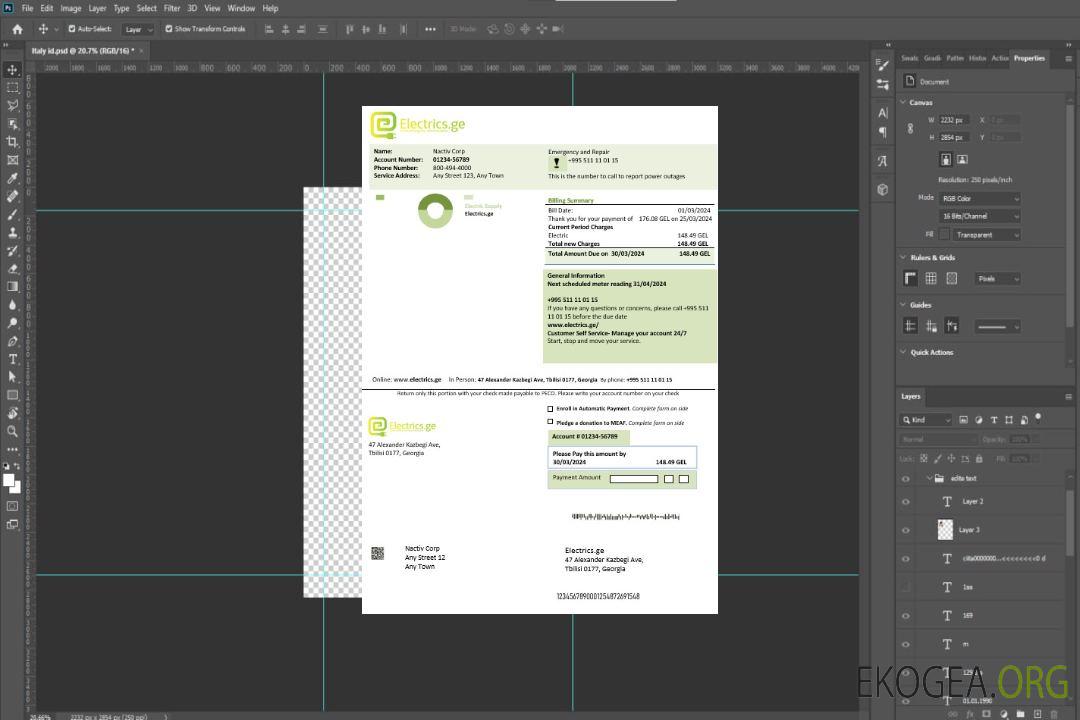Viewport: 1080px width, 720px height.
Task: Switch to the History panel tab
Action: coord(977,58)
